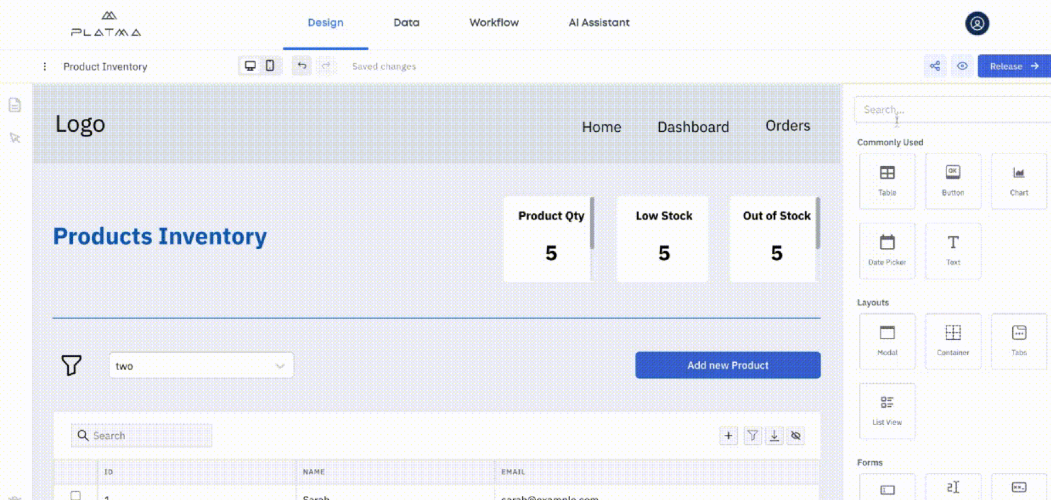Click the Product Inventory page name
This screenshot has width=1051, height=500.
[105, 66]
